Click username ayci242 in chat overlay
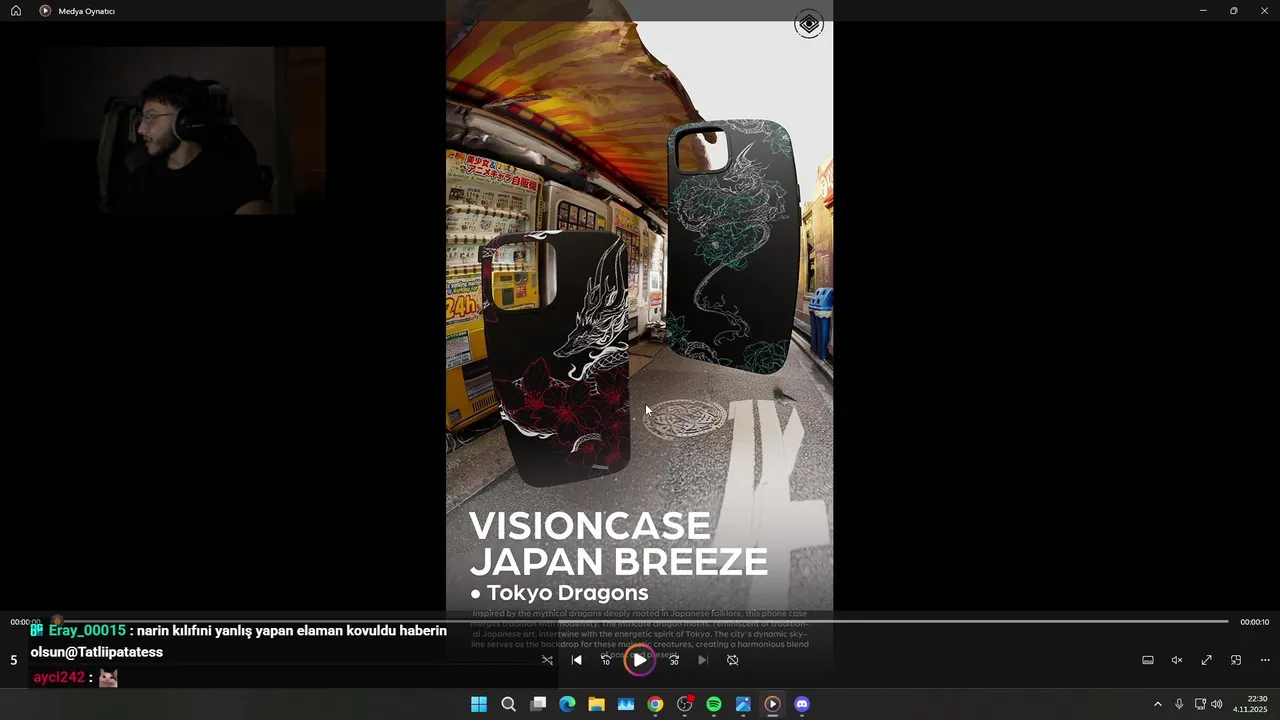The image size is (1280, 720). 59,677
